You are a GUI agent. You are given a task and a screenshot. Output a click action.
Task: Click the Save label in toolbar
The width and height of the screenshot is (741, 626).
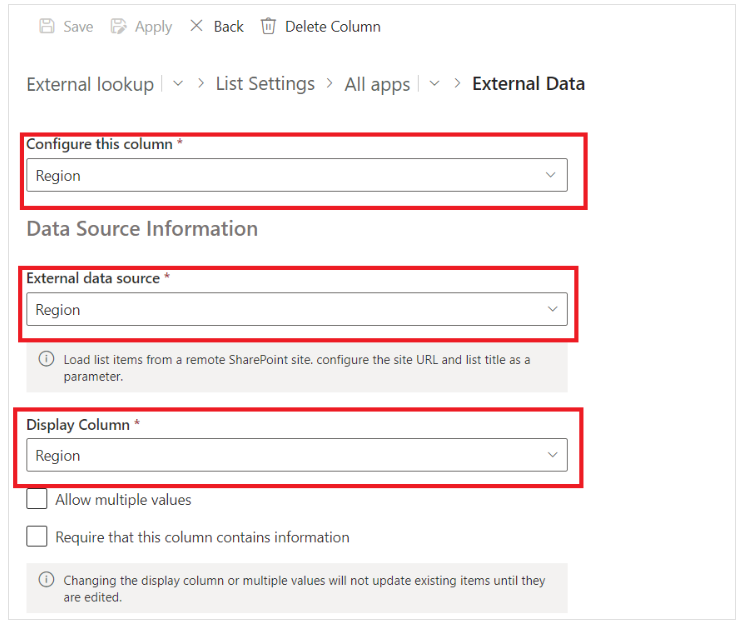(78, 26)
